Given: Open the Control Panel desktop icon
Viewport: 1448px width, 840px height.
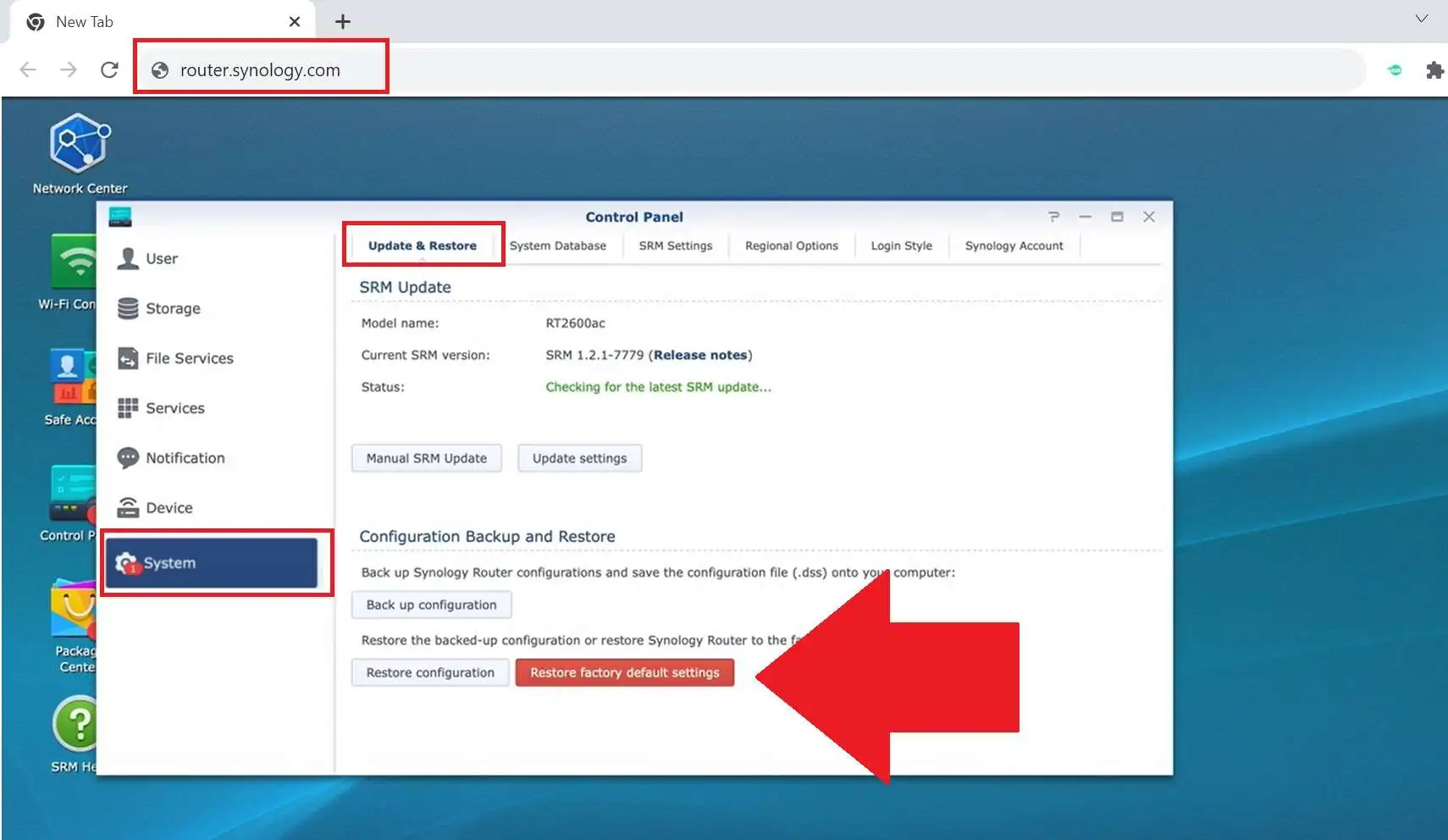Looking at the screenshot, I should (71, 503).
